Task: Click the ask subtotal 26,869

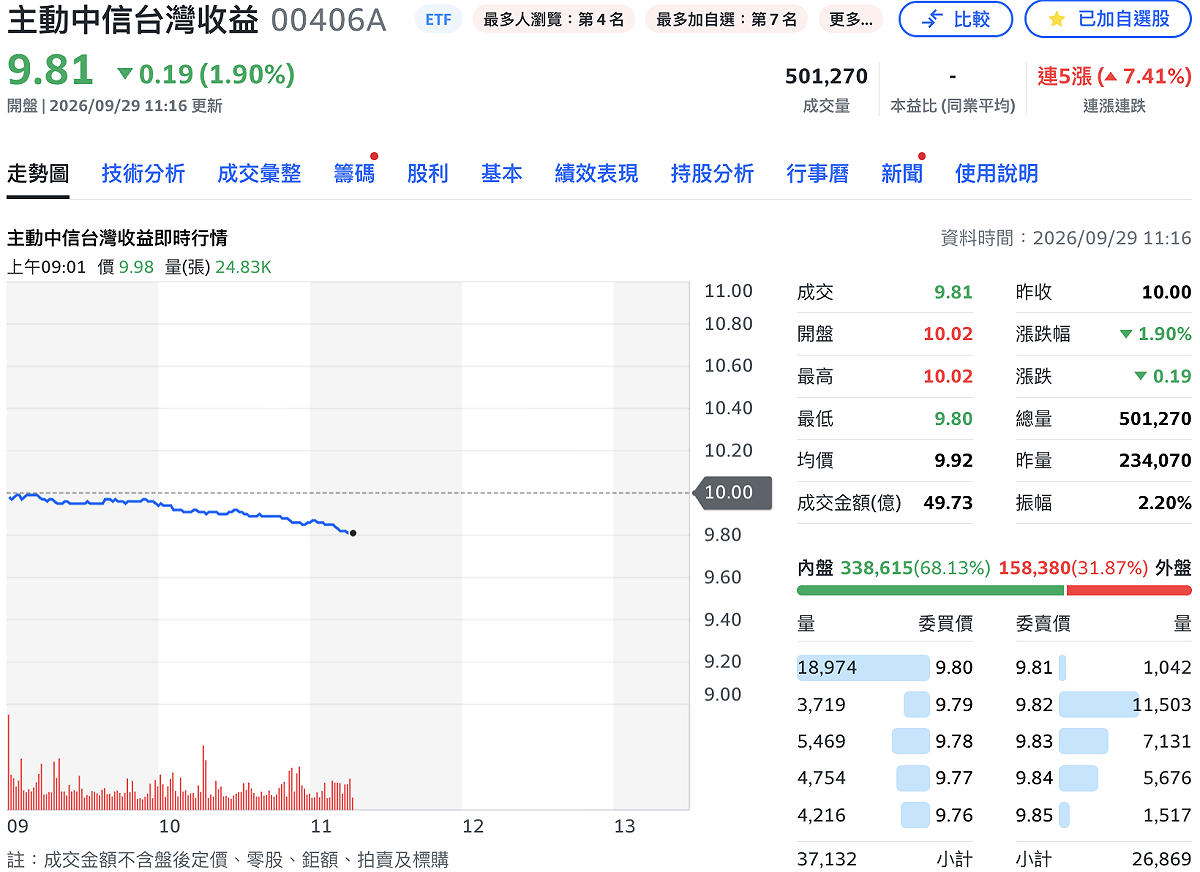Action: click(x=1162, y=858)
